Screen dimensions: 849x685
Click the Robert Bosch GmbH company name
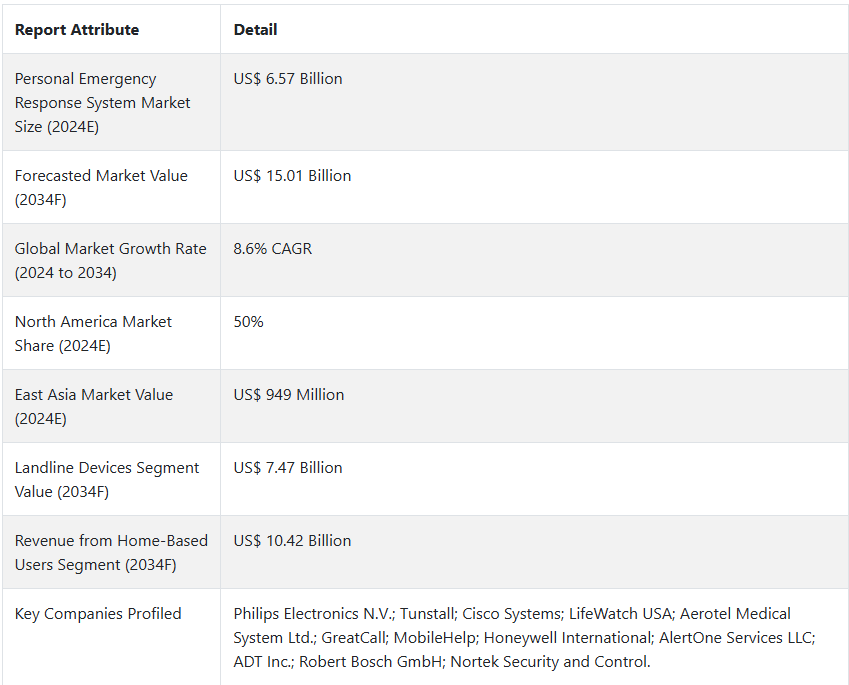(x=371, y=662)
